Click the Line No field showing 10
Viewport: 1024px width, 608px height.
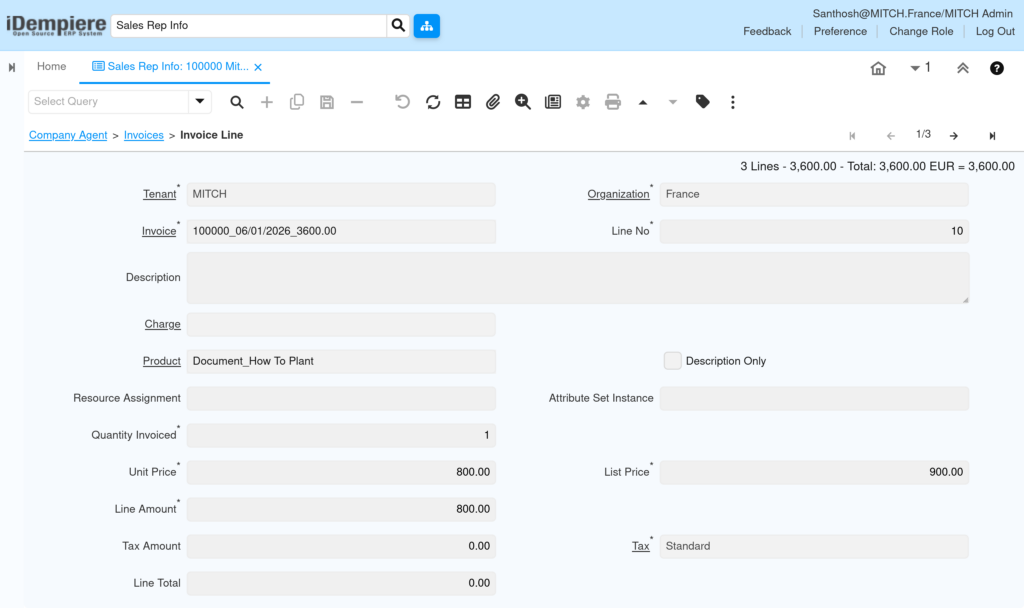point(814,231)
